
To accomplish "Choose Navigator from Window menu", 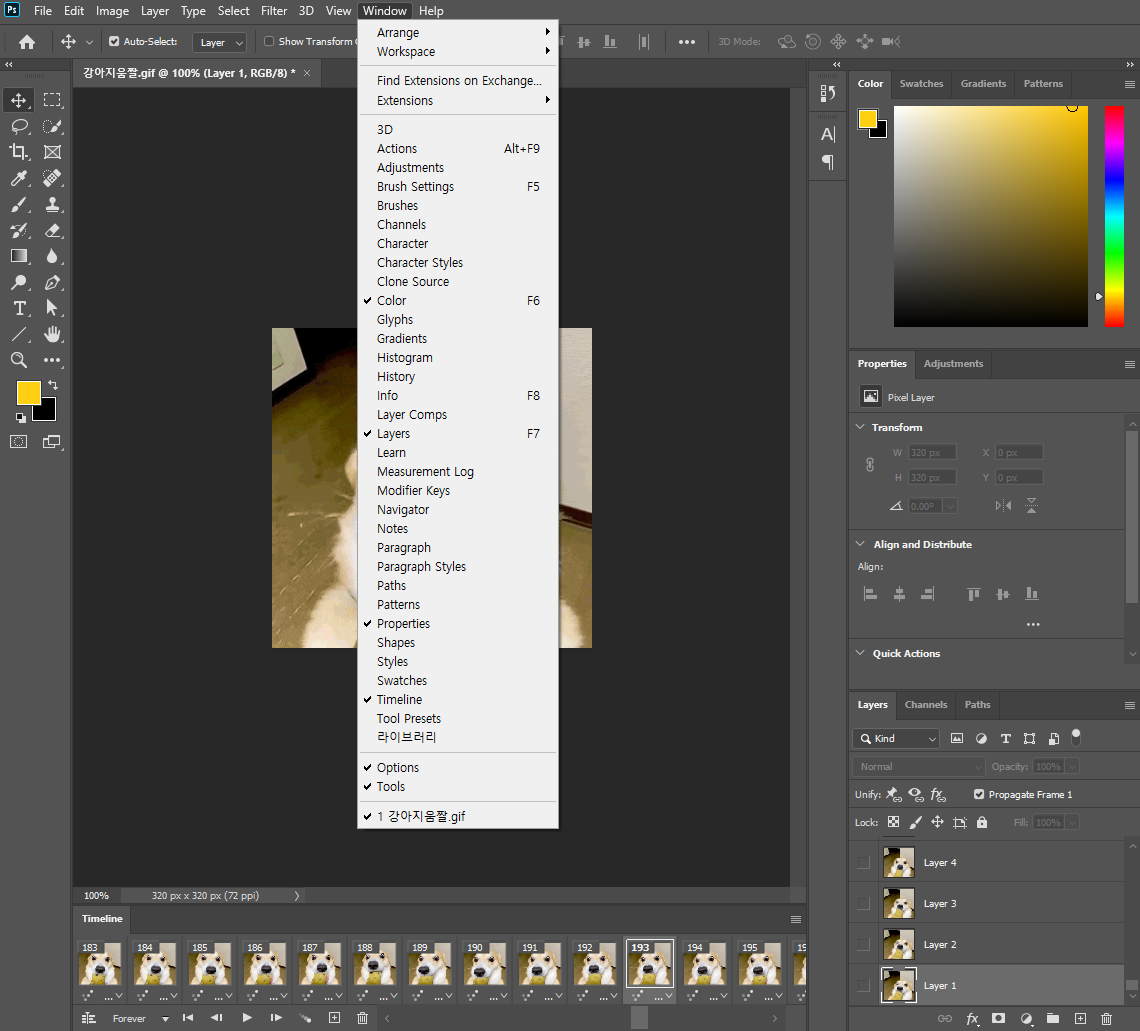I will (458, 510).
